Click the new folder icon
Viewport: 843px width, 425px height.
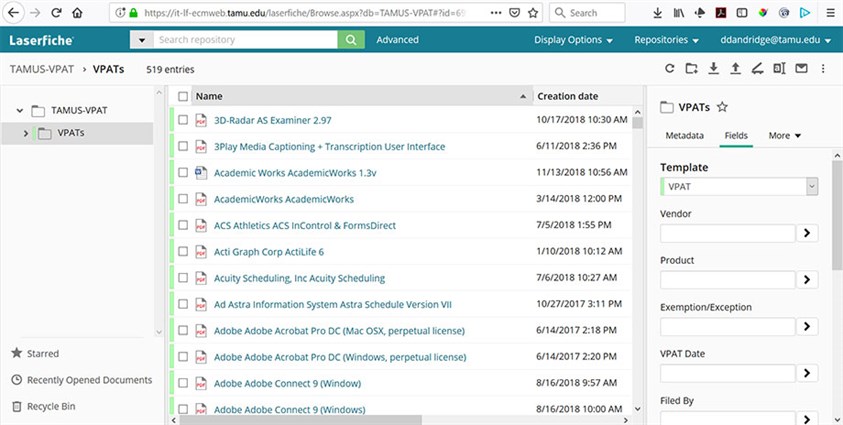point(691,68)
